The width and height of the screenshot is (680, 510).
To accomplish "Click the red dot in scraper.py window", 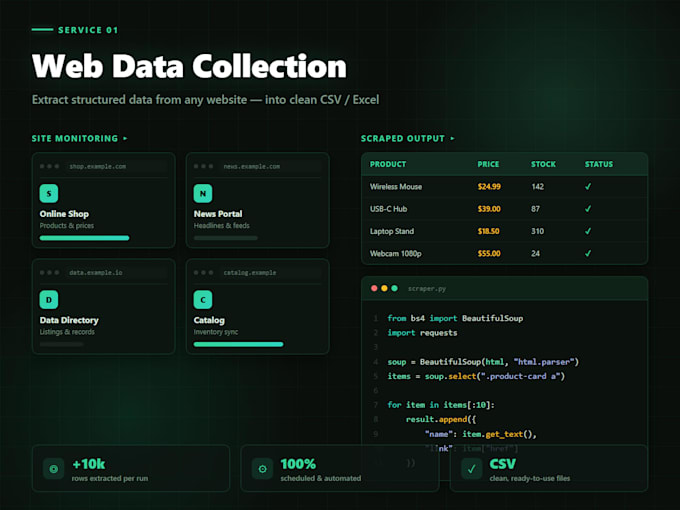I will (374, 288).
